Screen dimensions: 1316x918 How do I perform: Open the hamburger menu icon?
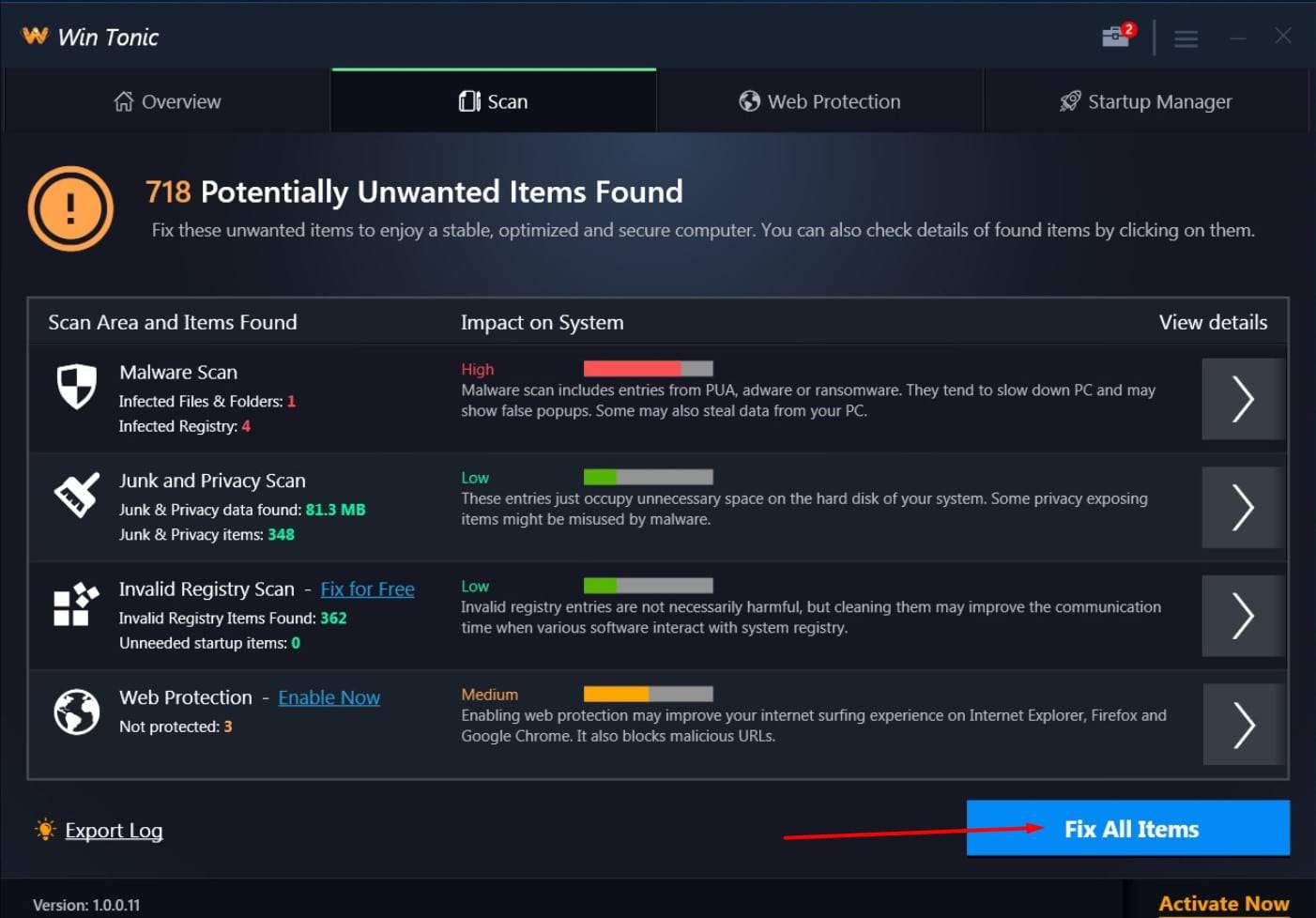[1186, 38]
